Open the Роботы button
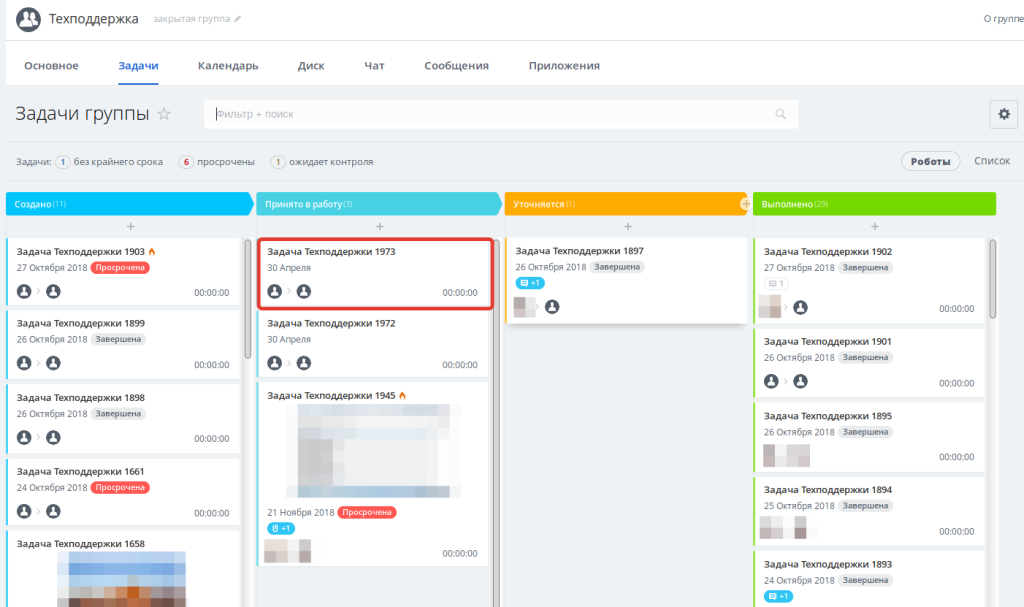Image resolution: width=1024 pixels, height=607 pixels. [x=931, y=161]
